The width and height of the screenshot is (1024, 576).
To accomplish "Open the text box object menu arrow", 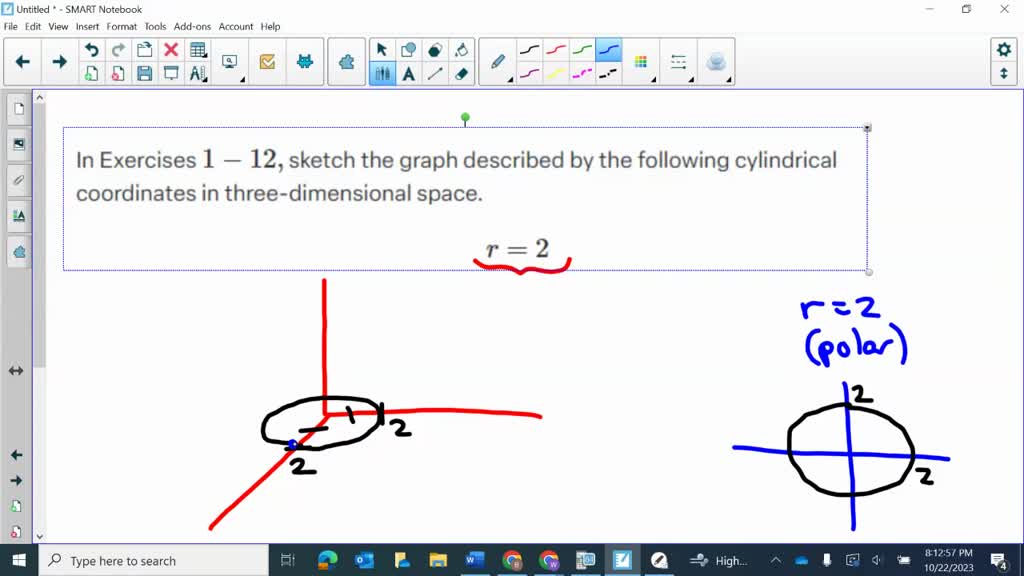I will (867, 128).
